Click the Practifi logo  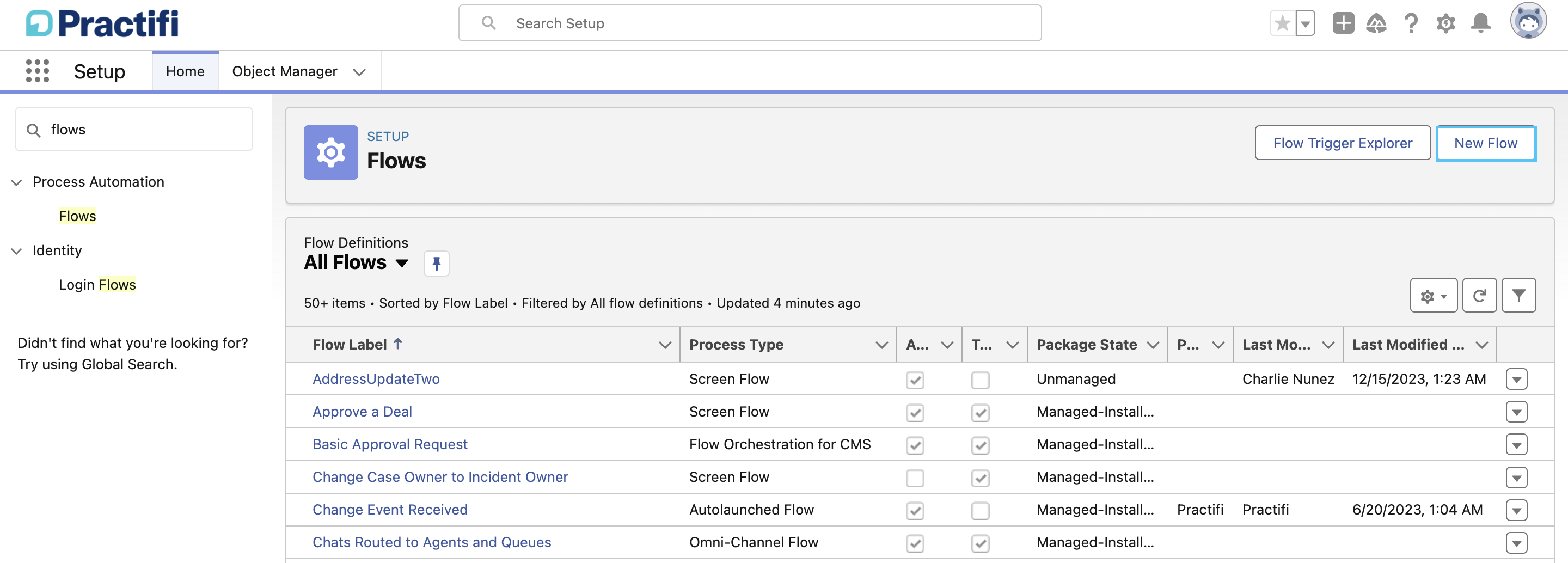102,24
